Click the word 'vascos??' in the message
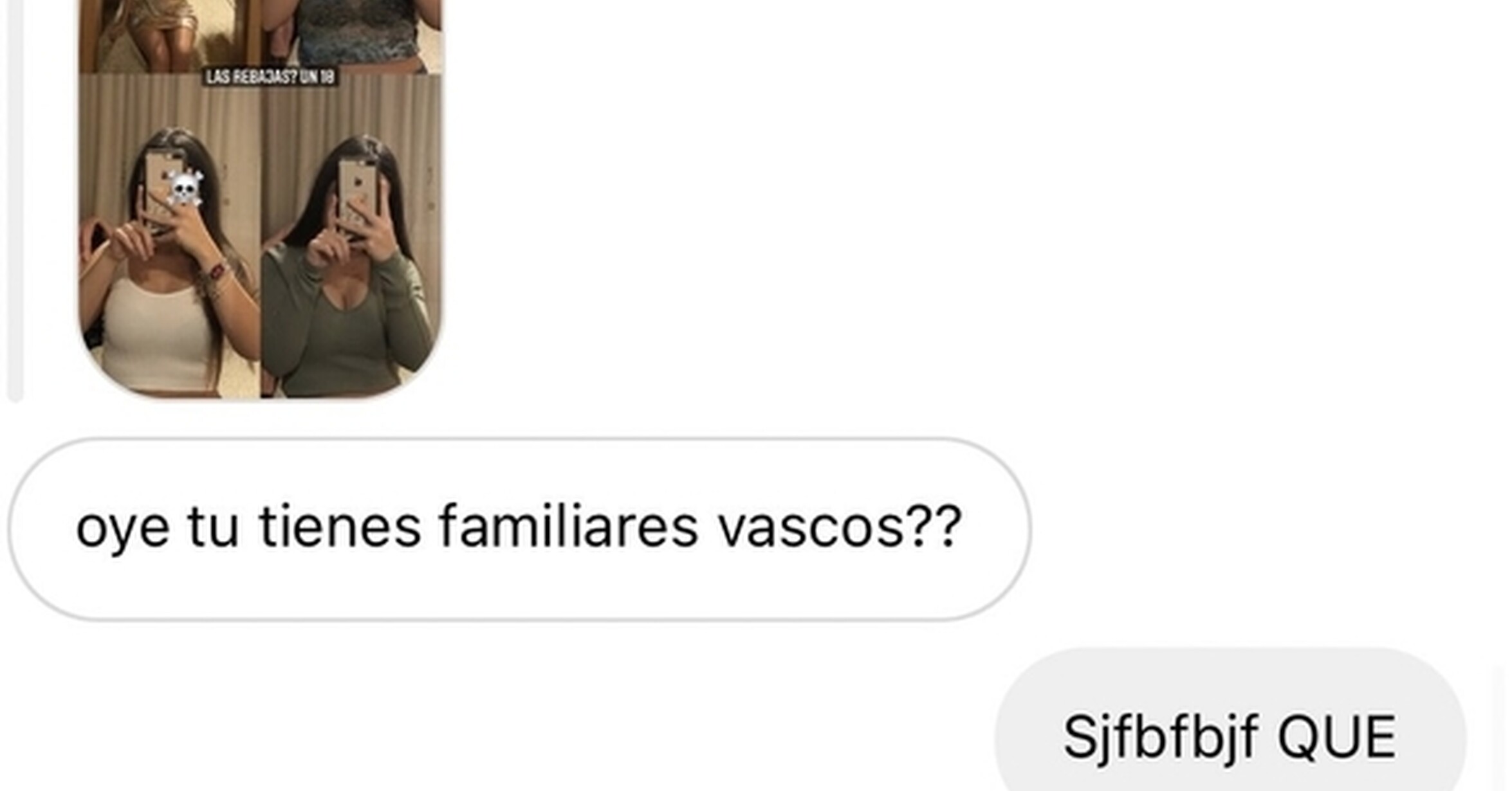 click(840, 527)
